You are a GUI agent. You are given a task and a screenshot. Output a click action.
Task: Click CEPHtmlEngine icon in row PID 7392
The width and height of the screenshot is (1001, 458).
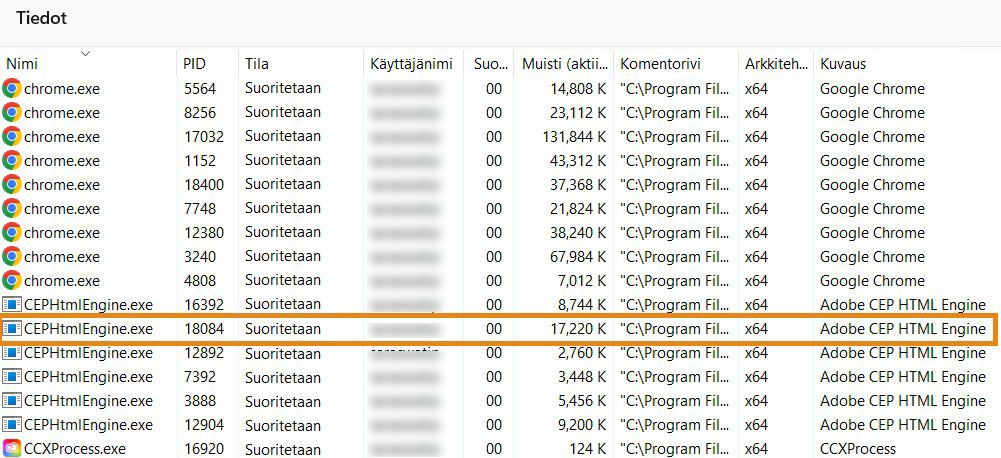12,377
